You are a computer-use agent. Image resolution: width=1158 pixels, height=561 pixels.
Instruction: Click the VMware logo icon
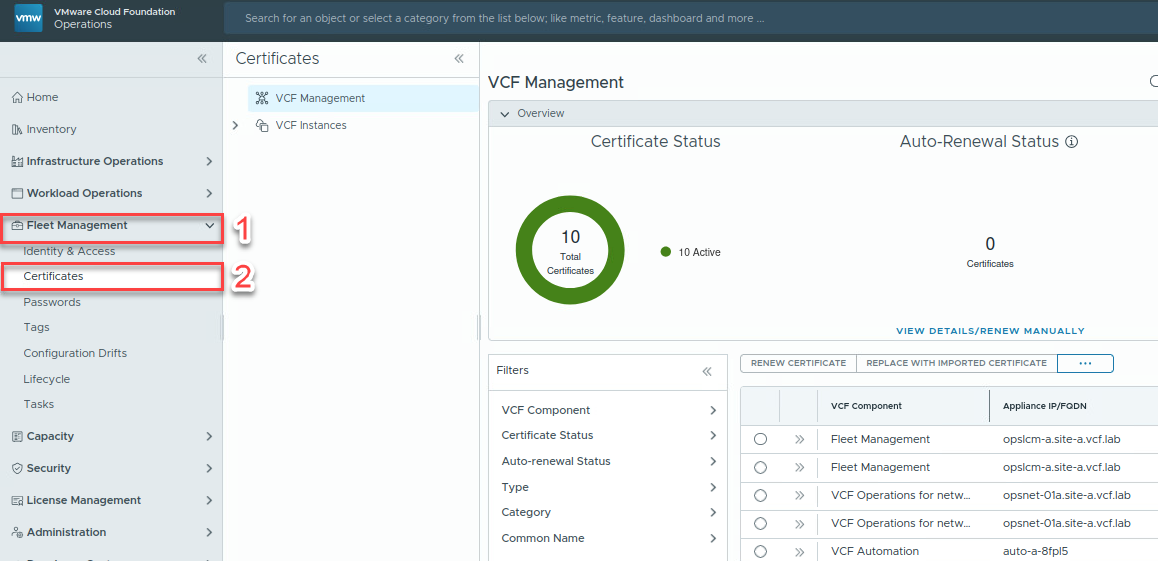pos(29,18)
